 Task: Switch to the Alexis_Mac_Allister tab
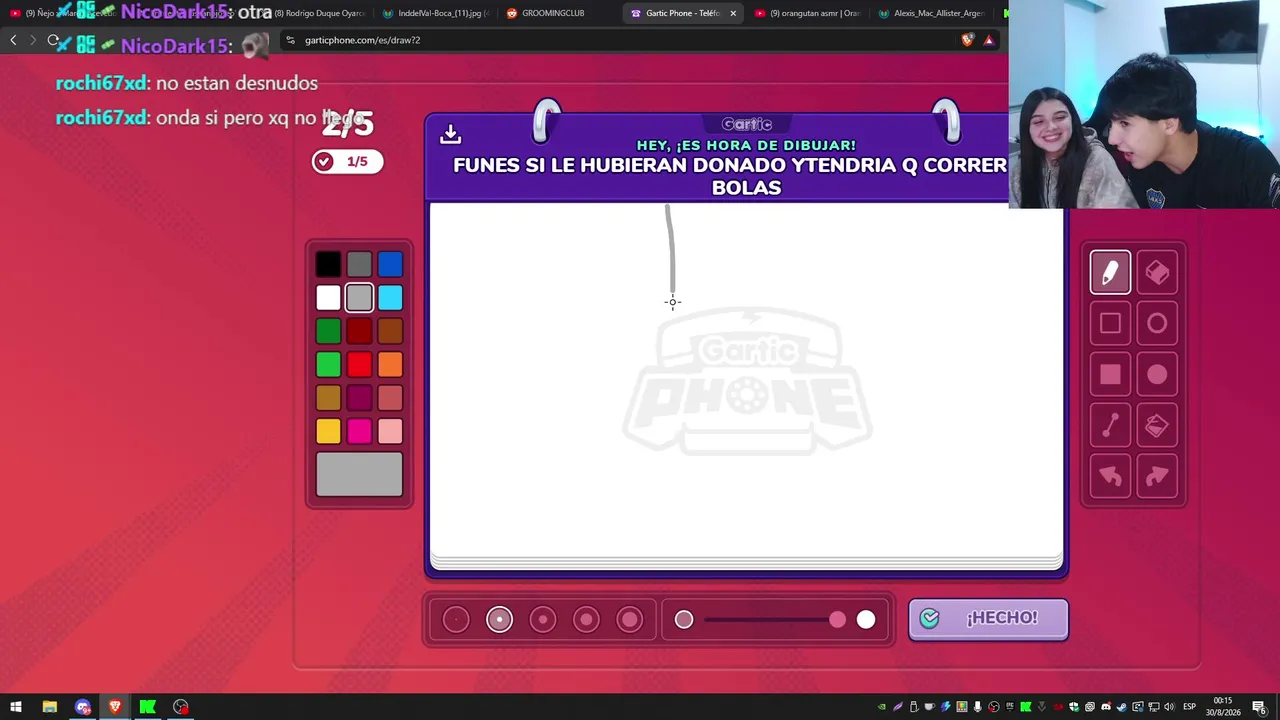(931, 13)
